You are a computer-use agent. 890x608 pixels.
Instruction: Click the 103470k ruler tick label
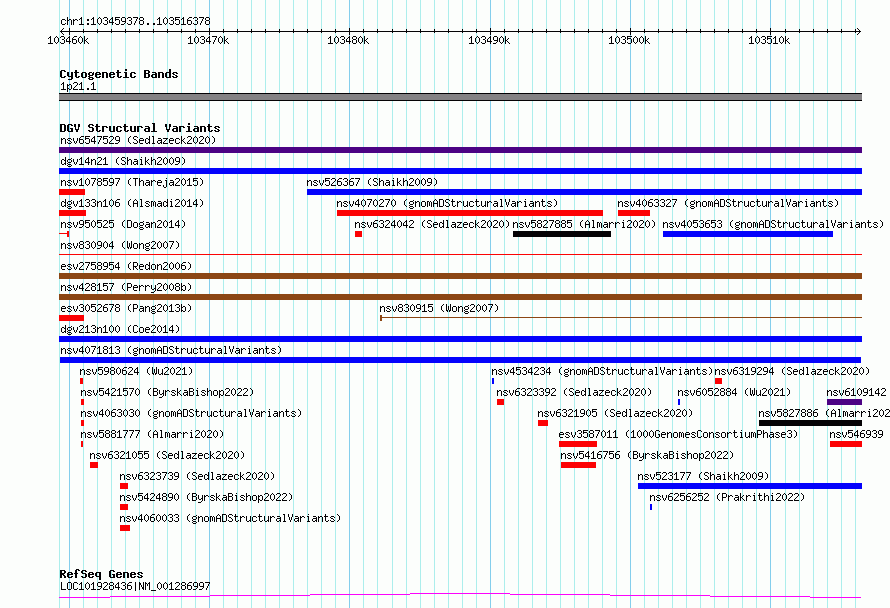coord(208,40)
